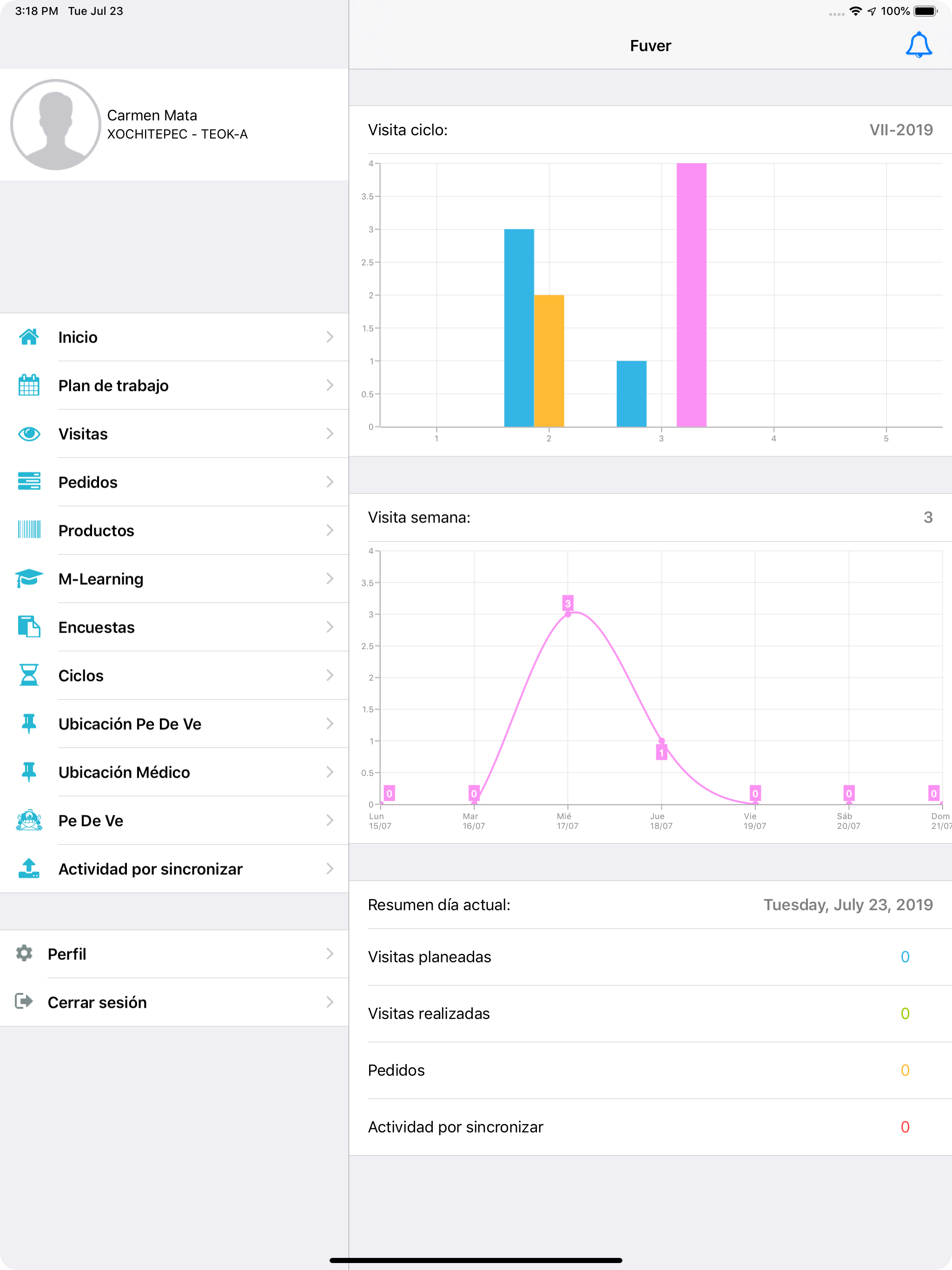Tap the red Actividad por sincronizar count

pyautogui.click(x=905, y=1127)
